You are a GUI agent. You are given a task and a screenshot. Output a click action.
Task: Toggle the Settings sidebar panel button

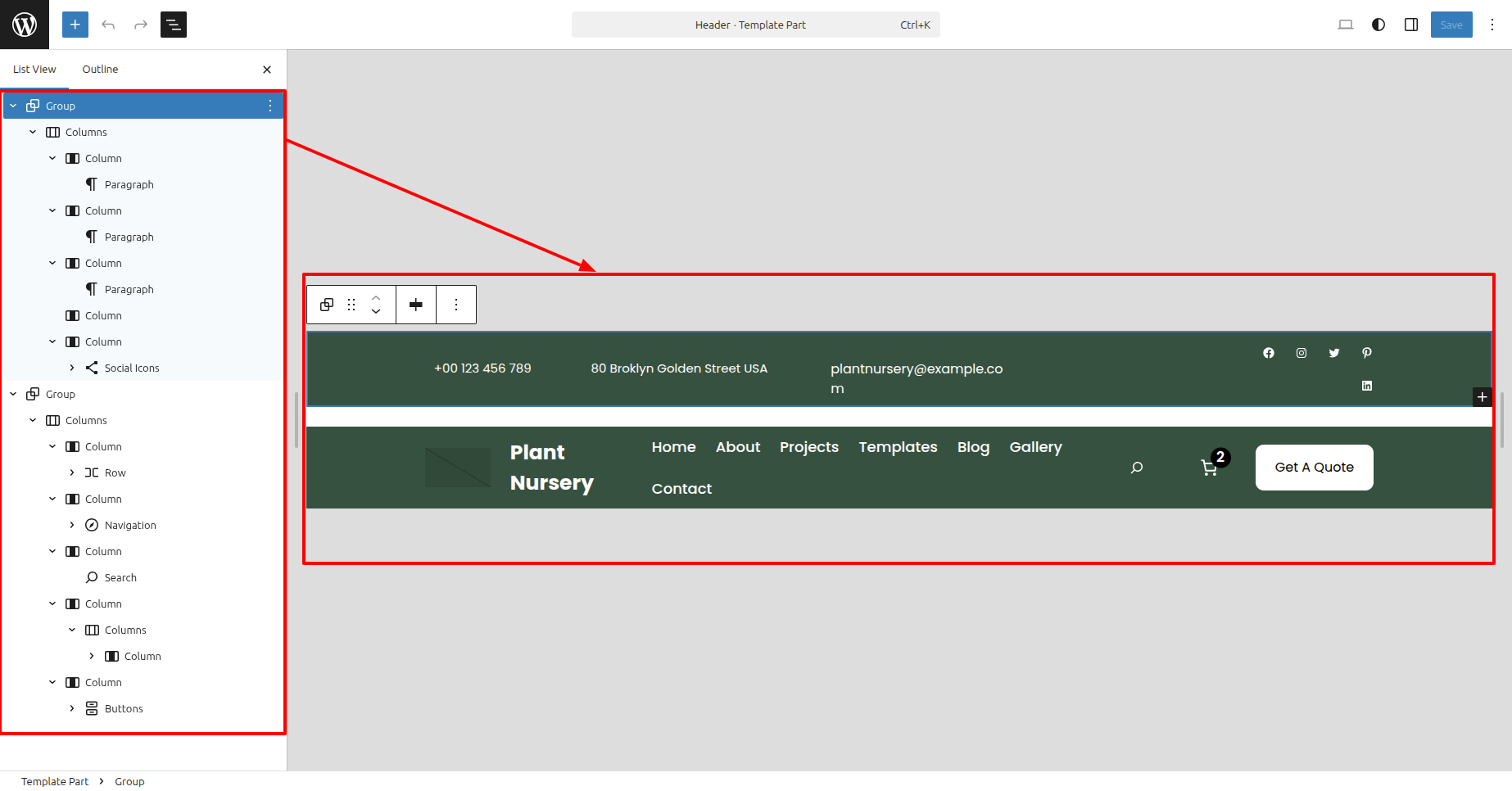(1411, 25)
